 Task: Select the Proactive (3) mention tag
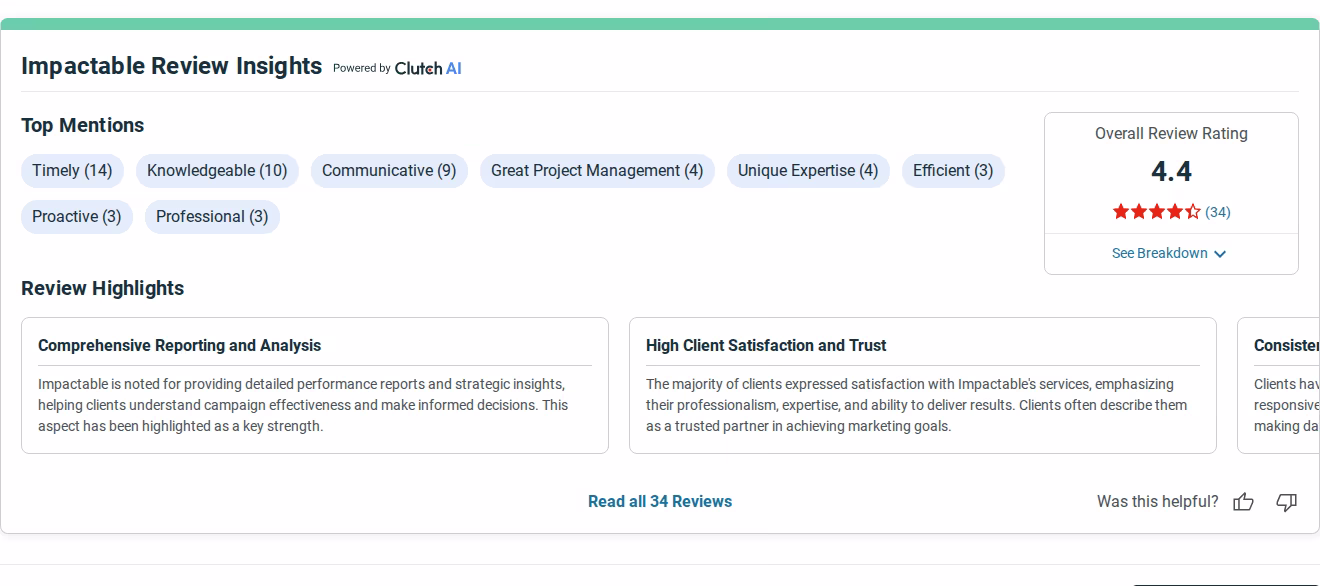click(77, 217)
